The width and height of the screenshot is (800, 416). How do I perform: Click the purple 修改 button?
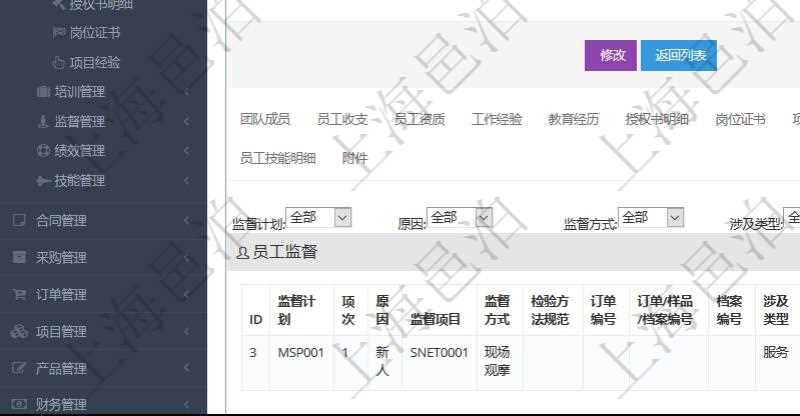tap(611, 55)
